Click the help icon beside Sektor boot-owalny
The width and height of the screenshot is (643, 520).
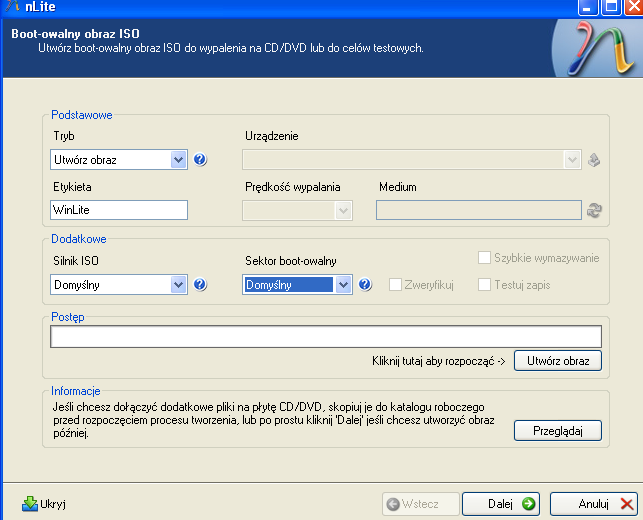pyautogui.click(x=365, y=284)
